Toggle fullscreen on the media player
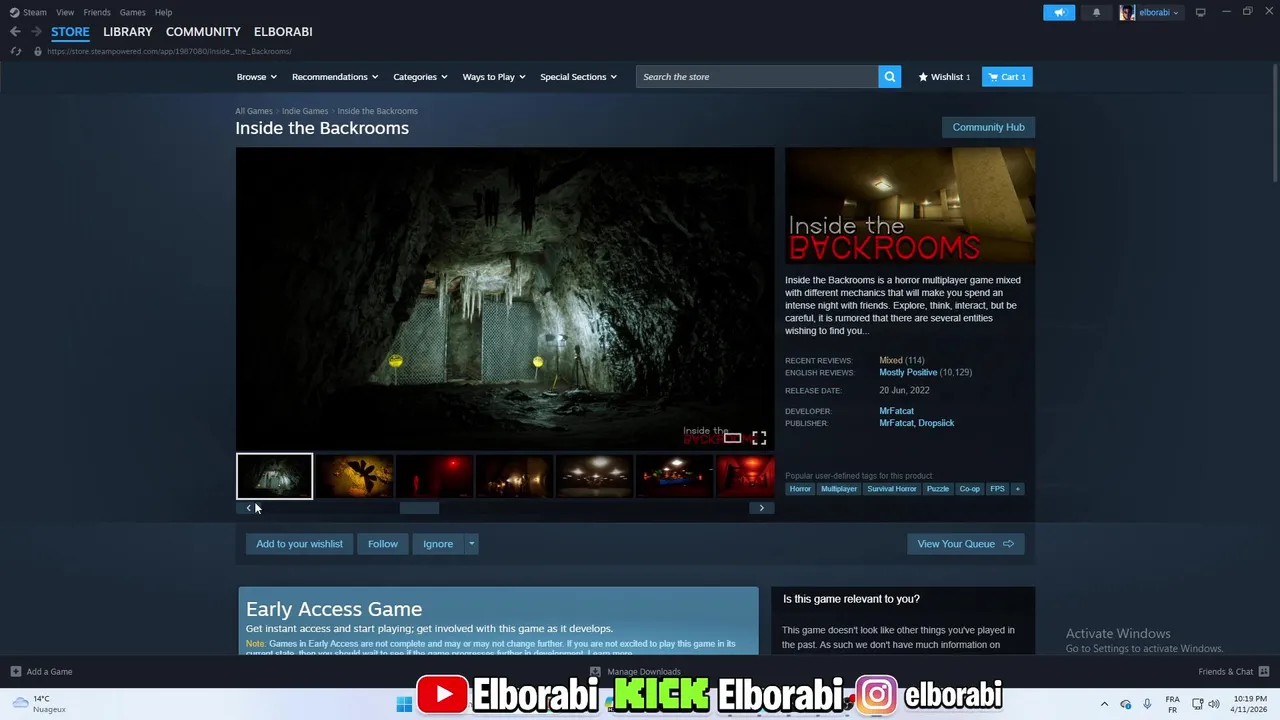The image size is (1280, 720). [x=759, y=438]
